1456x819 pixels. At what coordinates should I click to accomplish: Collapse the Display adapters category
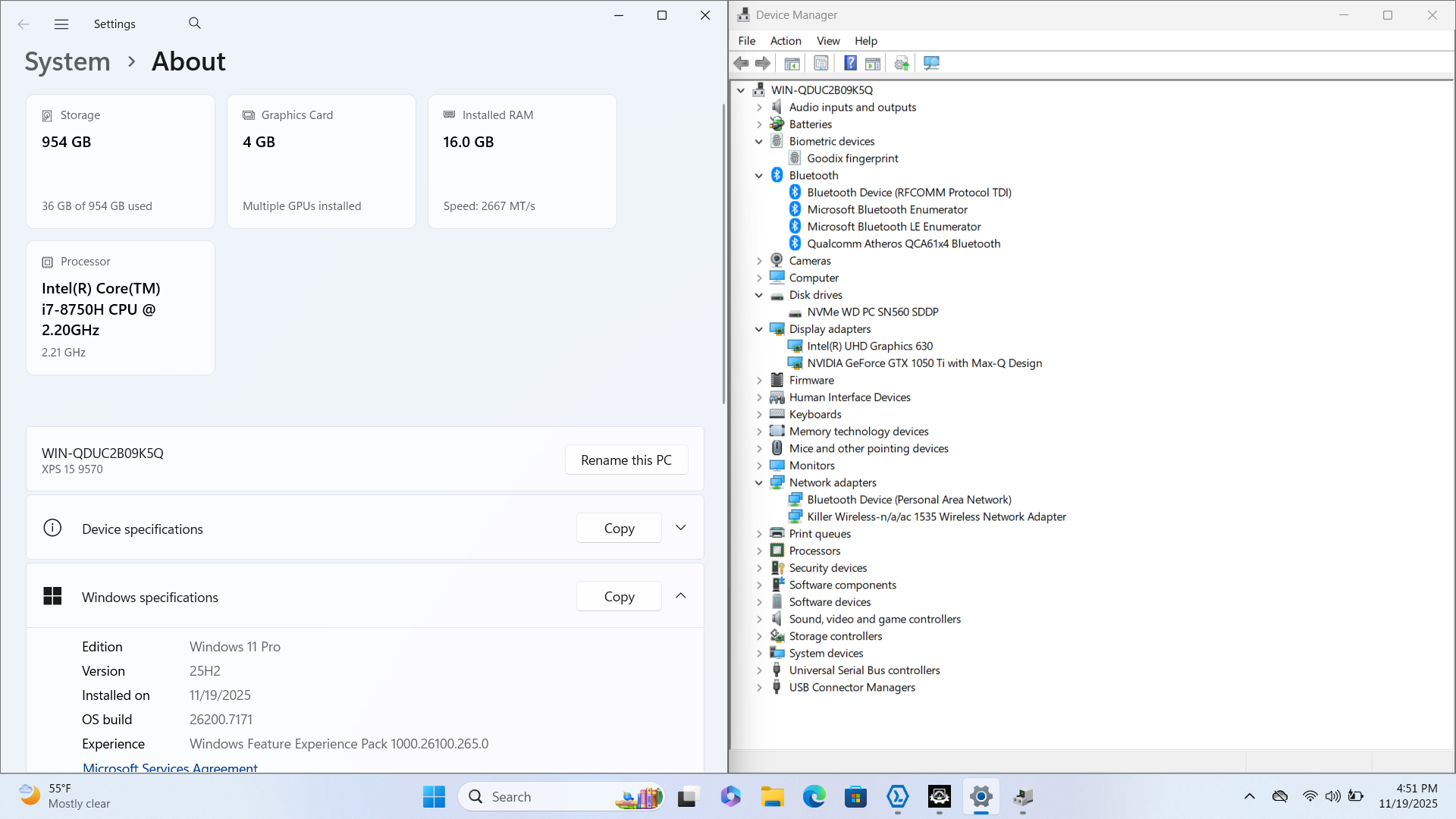pyautogui.click(x=759, y=329)
